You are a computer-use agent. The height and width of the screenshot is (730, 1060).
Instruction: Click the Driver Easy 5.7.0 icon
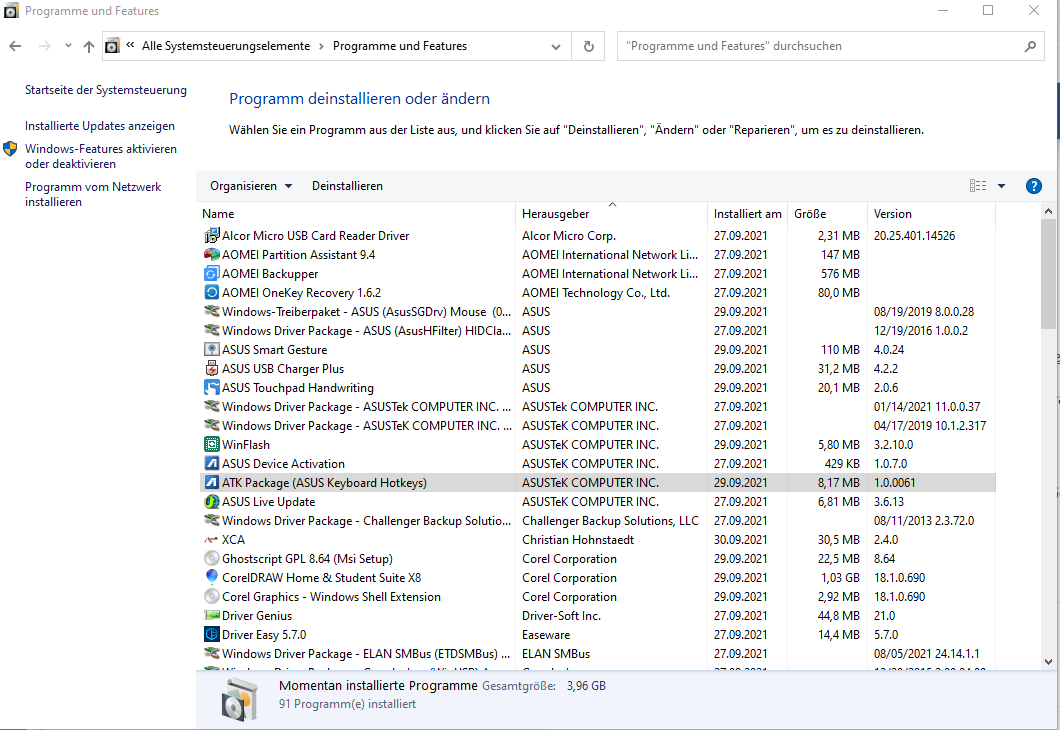(212, 634)
